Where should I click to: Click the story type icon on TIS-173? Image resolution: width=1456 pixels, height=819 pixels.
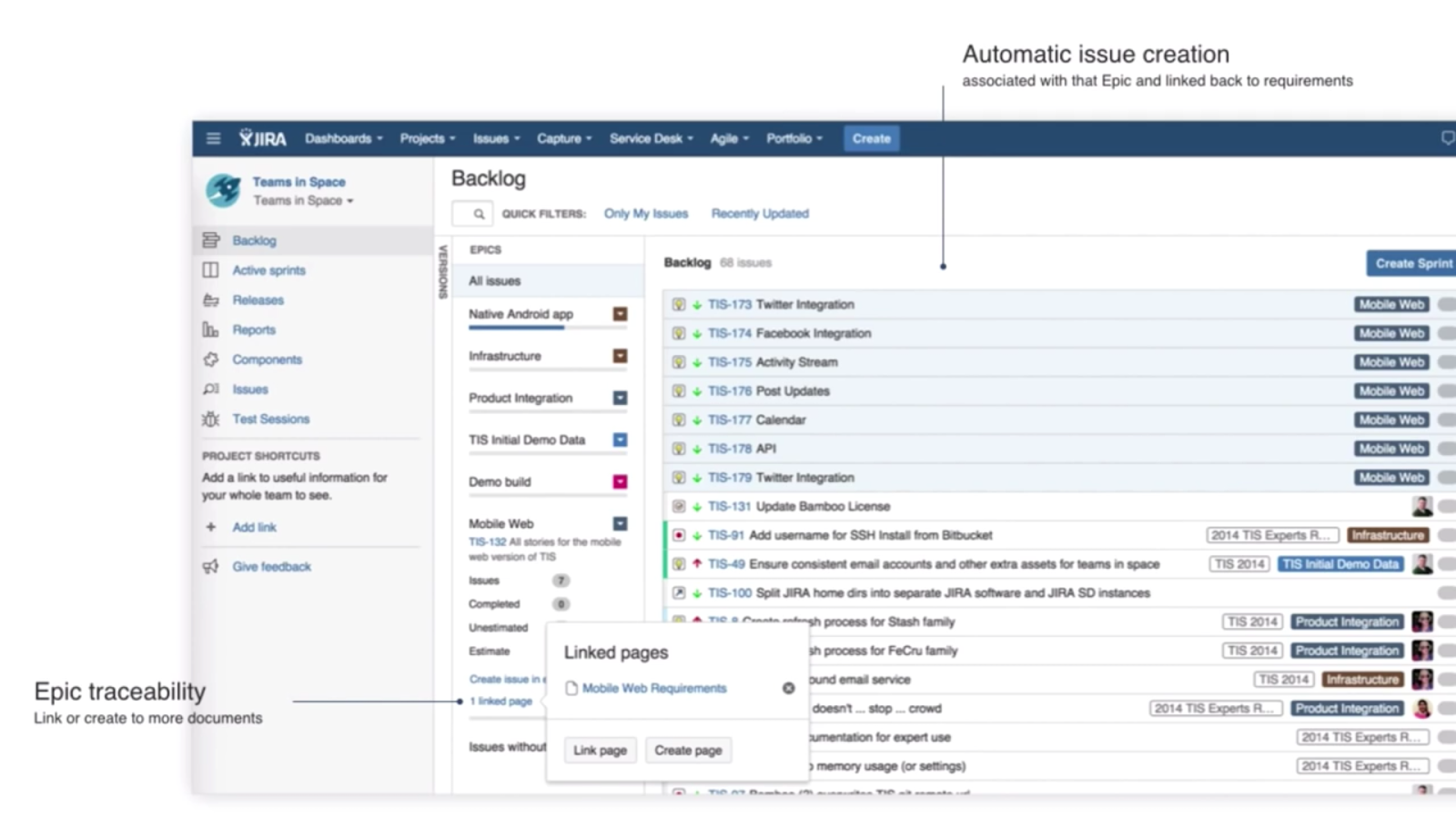(679, 305)
